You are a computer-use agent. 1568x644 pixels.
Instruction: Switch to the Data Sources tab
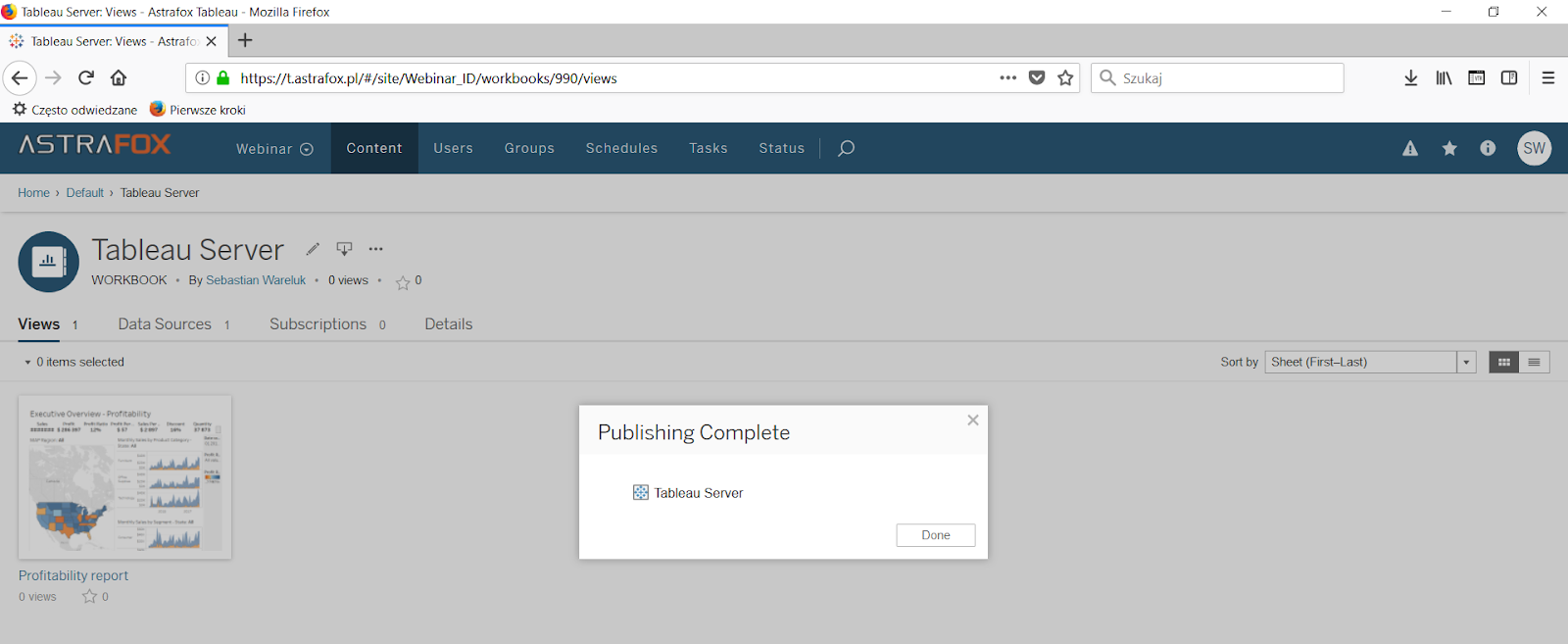point(165,324)
